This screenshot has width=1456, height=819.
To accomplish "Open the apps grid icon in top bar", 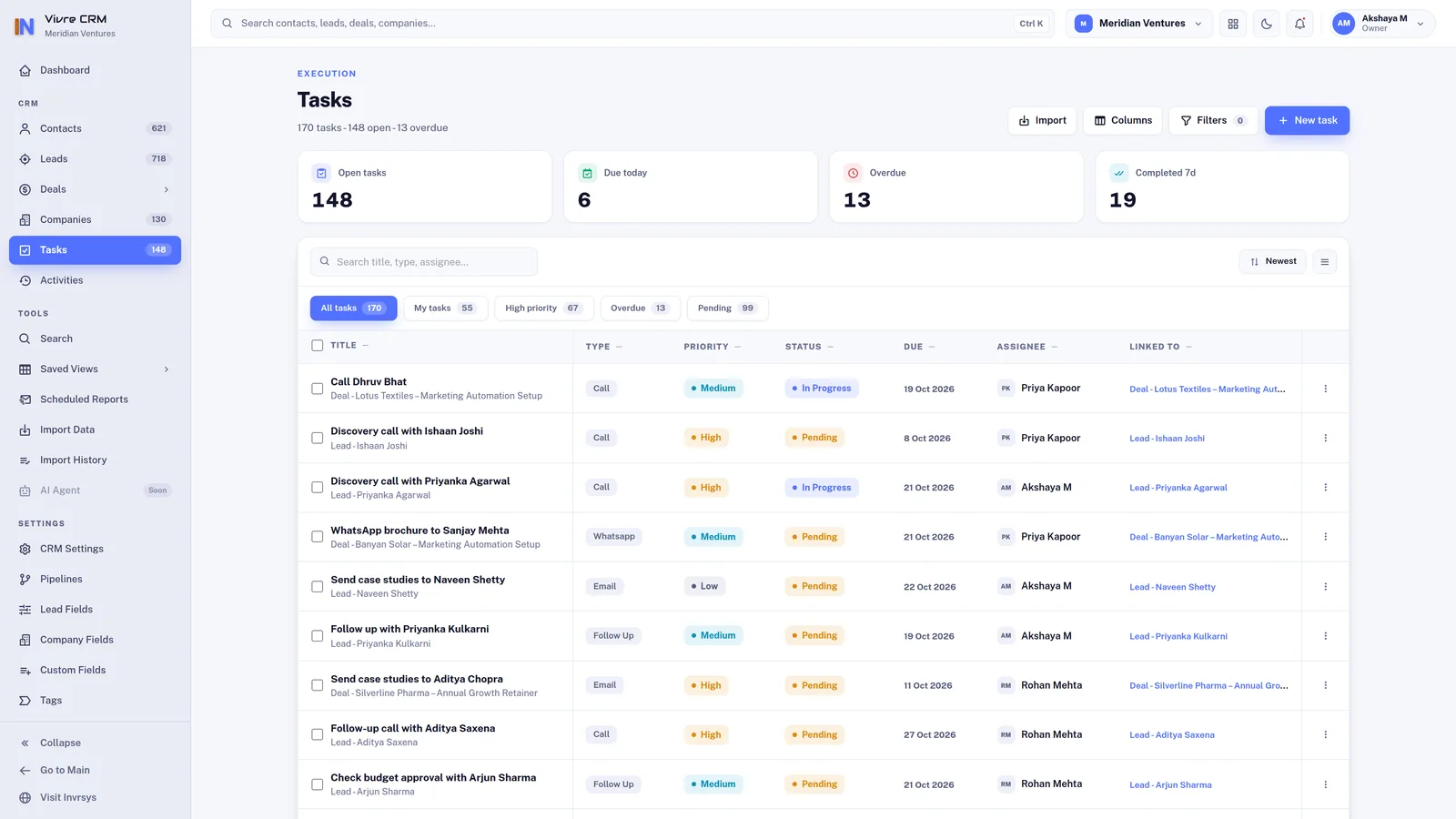I will point(1233,24).
